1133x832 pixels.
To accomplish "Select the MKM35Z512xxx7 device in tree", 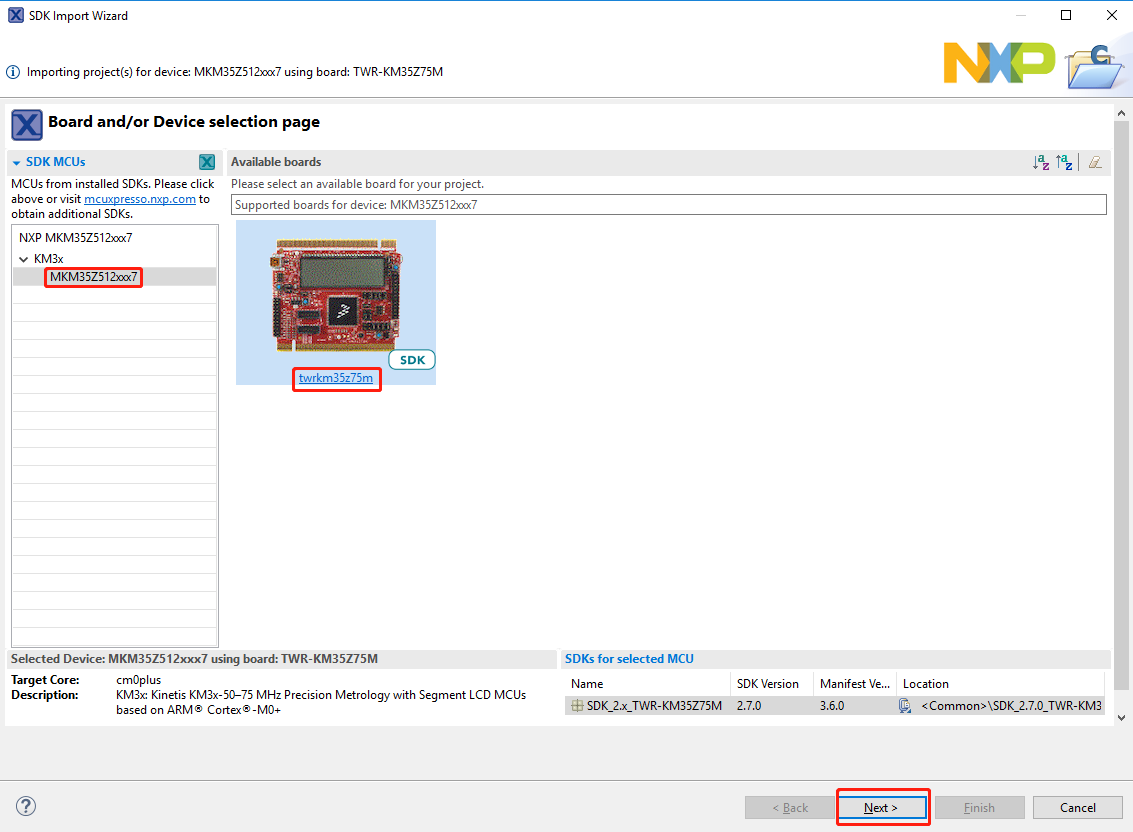I will [94, 277].
